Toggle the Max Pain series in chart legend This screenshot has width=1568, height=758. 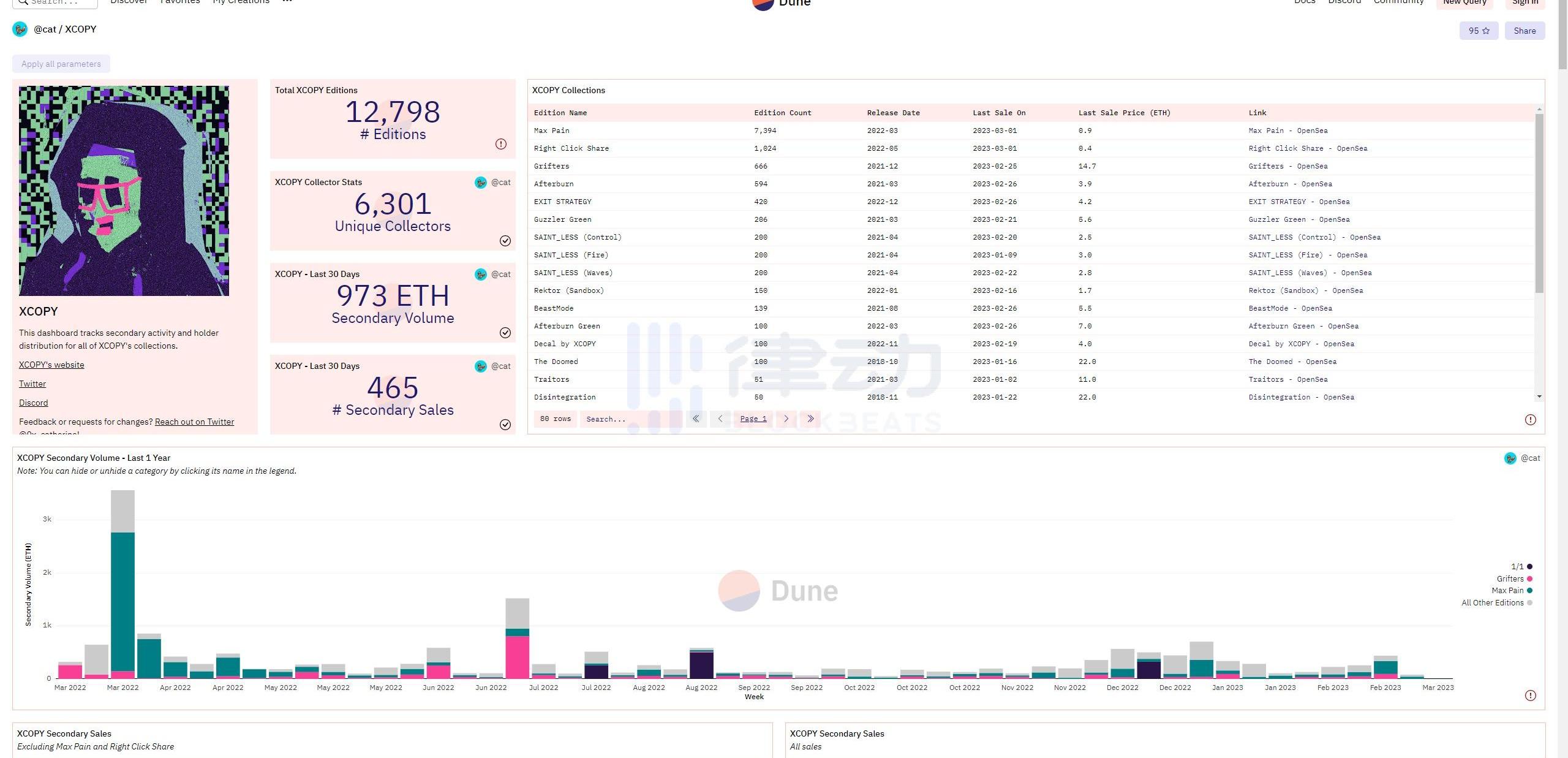coord(1512,591)
